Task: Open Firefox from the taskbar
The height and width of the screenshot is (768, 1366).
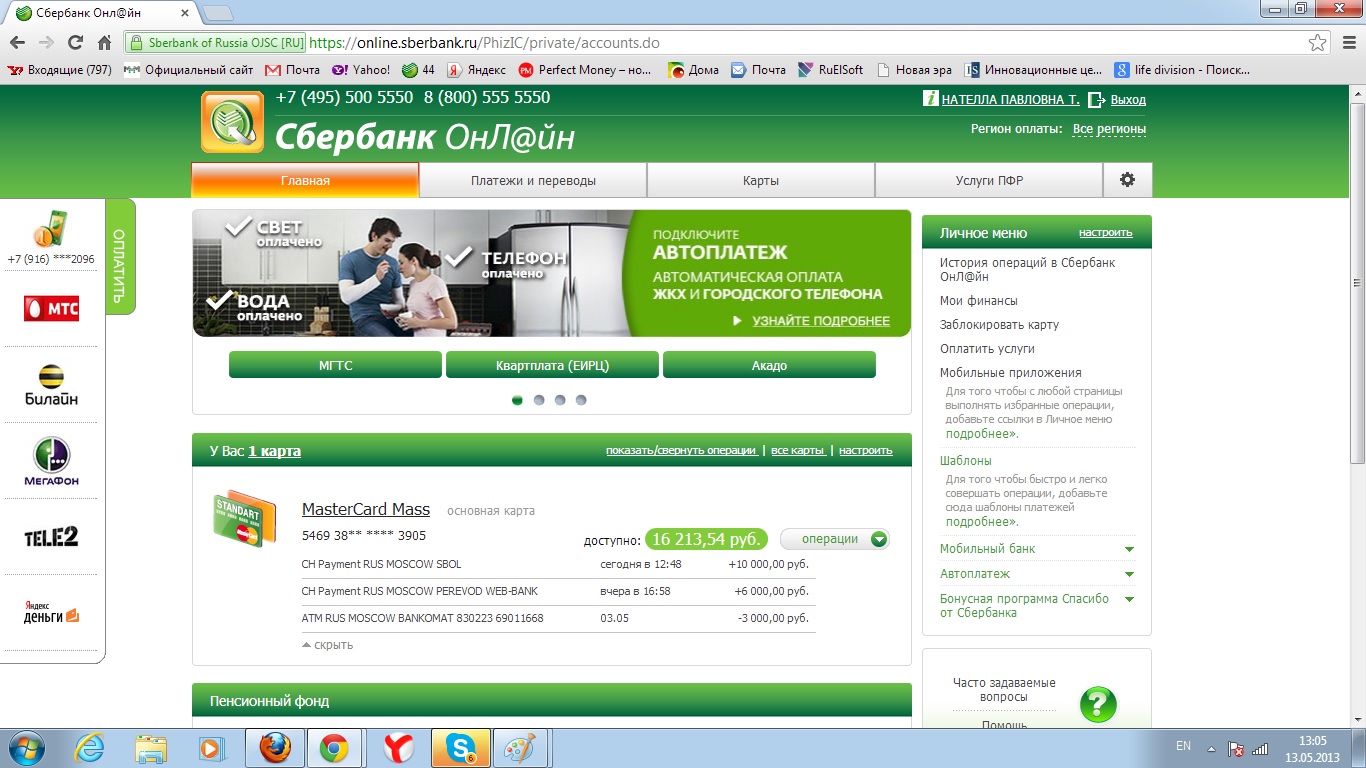Action: pyautogui.click(x=276, y=748)
